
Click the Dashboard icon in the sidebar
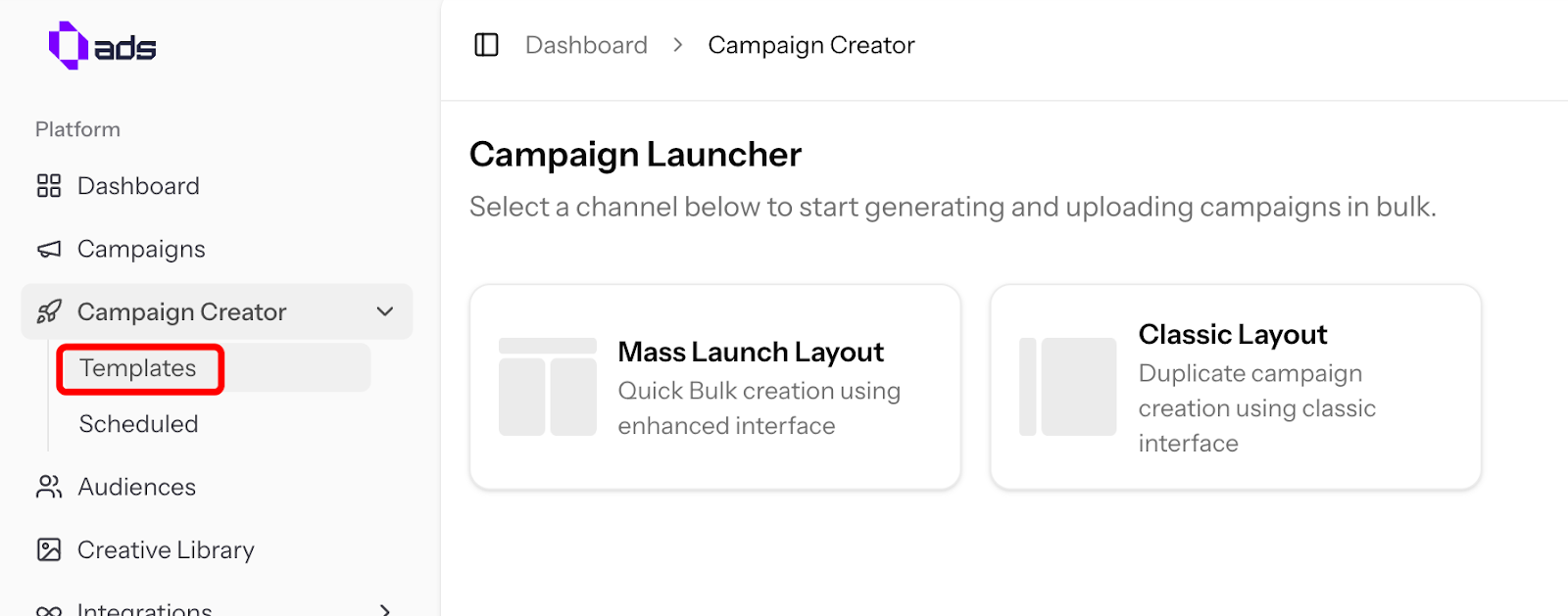48,185
